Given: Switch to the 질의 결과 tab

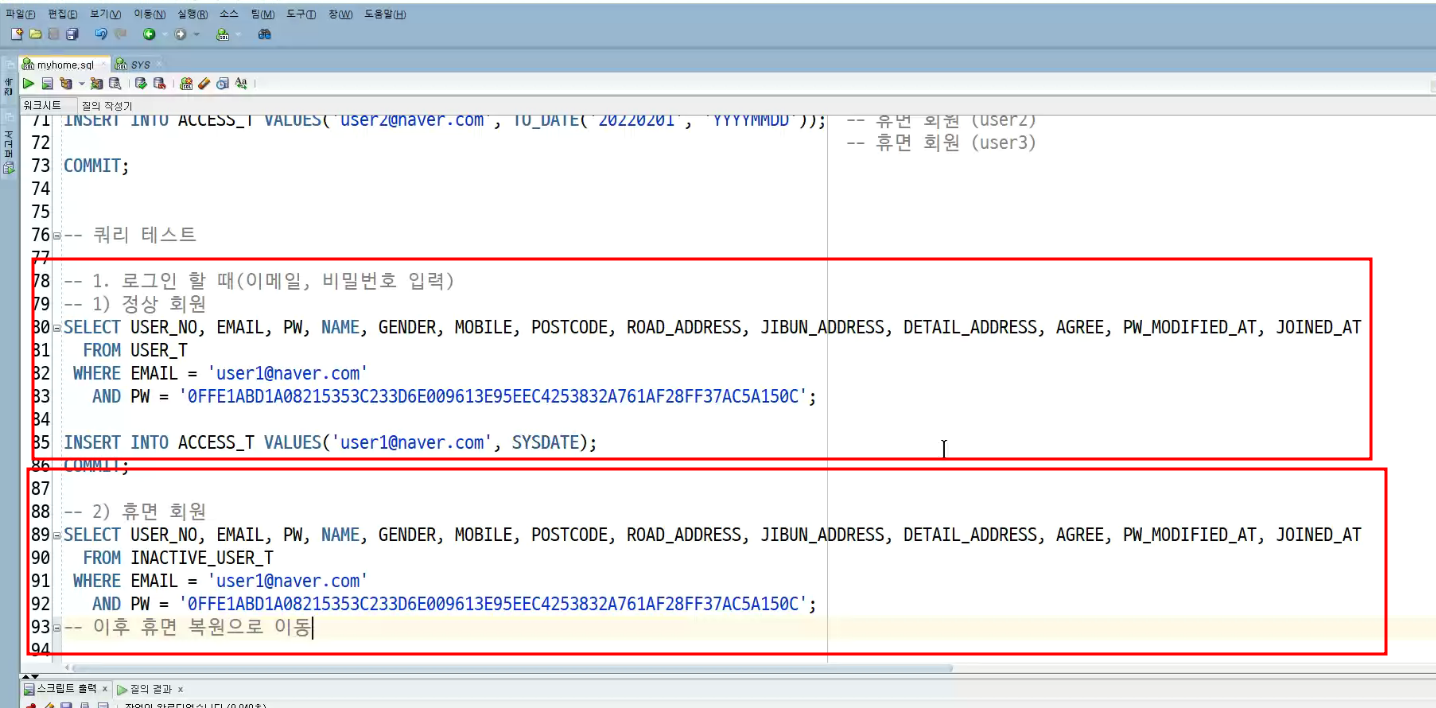Looking at the screenshot, I should (x=150, y=689).
